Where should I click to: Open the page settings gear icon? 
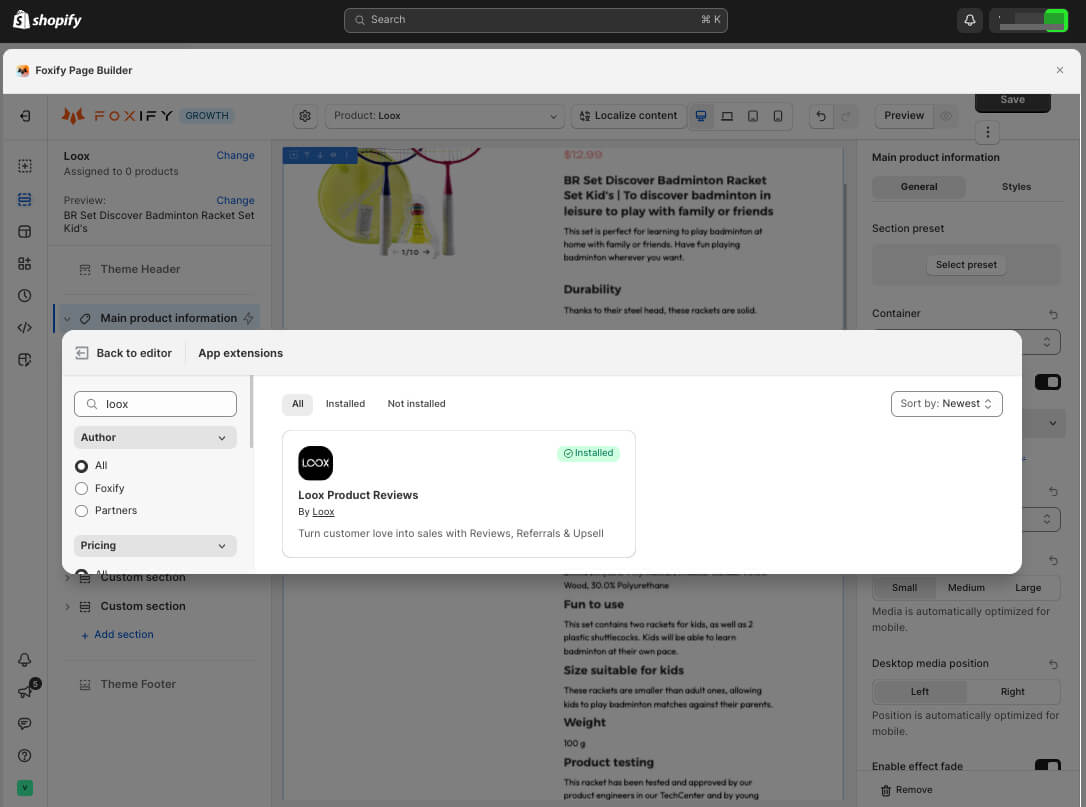tap(306, 116)
